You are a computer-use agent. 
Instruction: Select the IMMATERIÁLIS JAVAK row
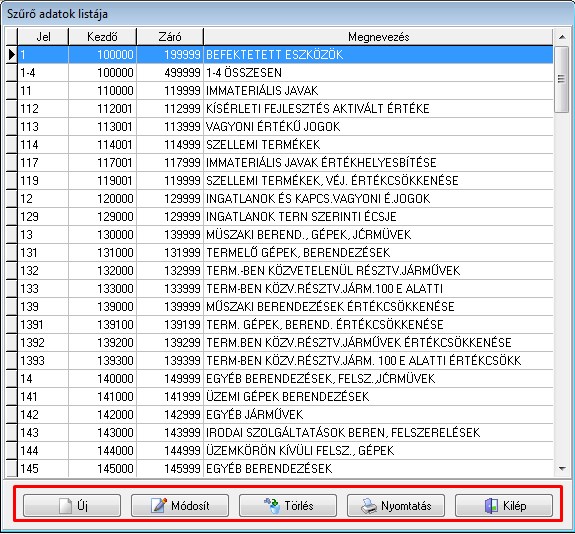(x=285, y=91)
